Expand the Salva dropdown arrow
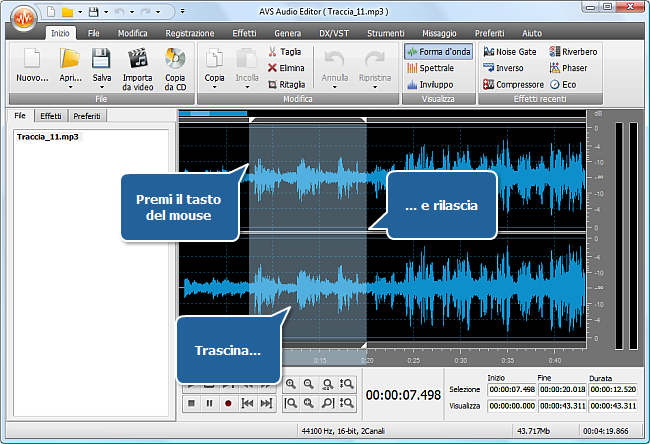Screen dimensions: 650x444 coord(101,87)
